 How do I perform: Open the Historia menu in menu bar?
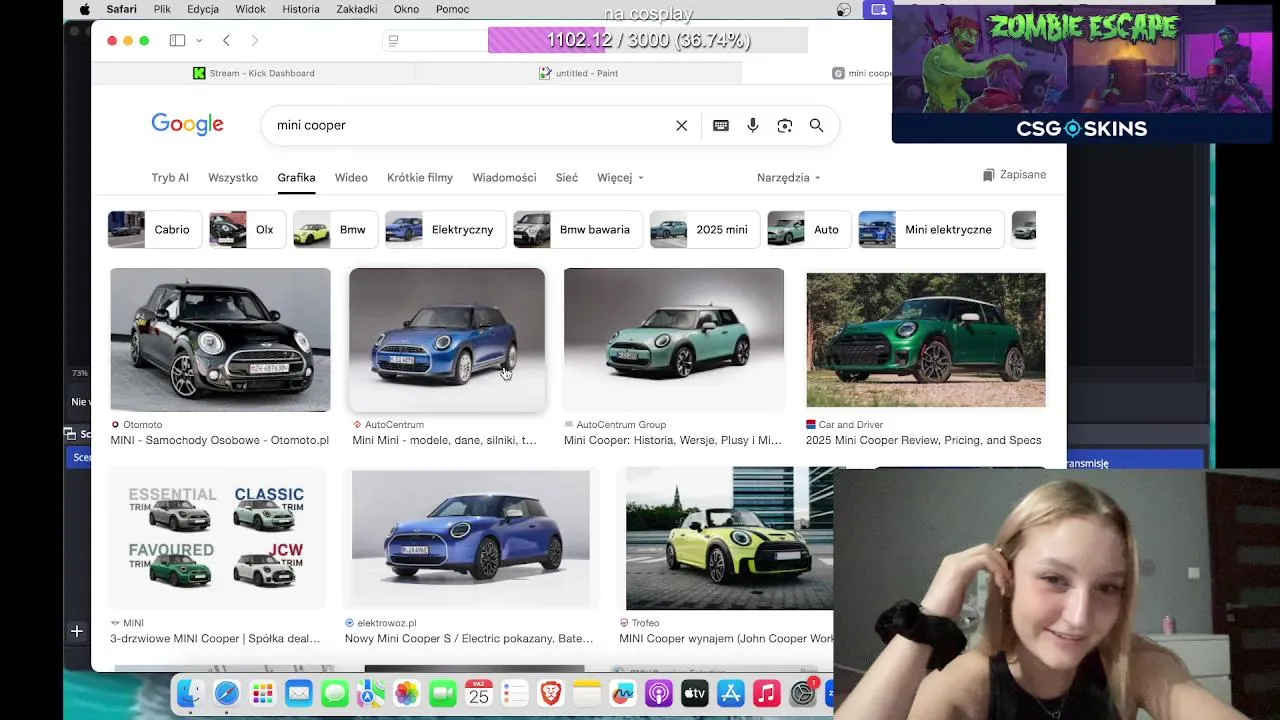301,9
